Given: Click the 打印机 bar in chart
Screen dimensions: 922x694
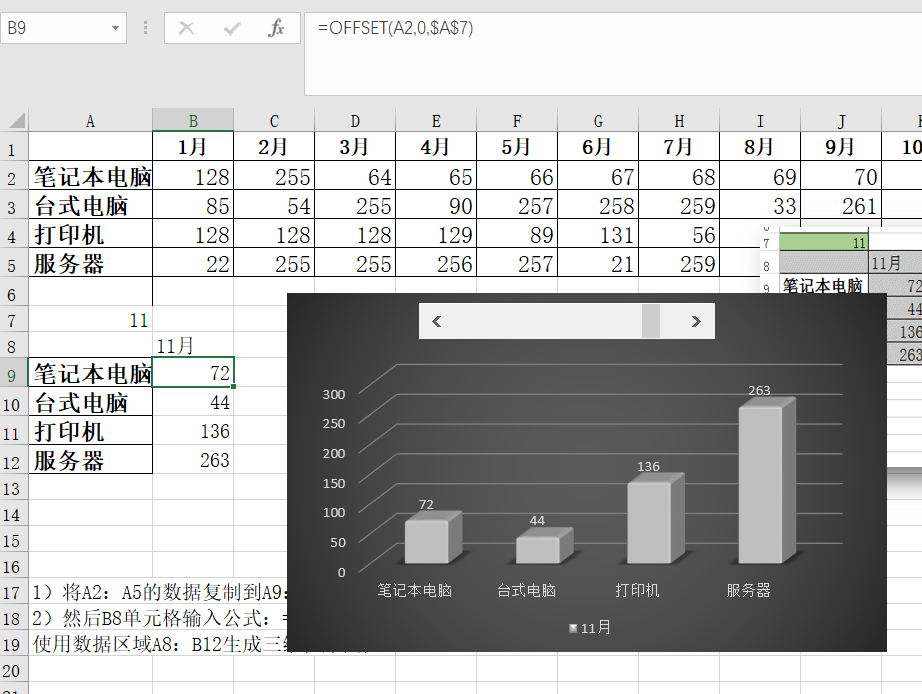Looking at the screenshot, I should pos(655,519).
